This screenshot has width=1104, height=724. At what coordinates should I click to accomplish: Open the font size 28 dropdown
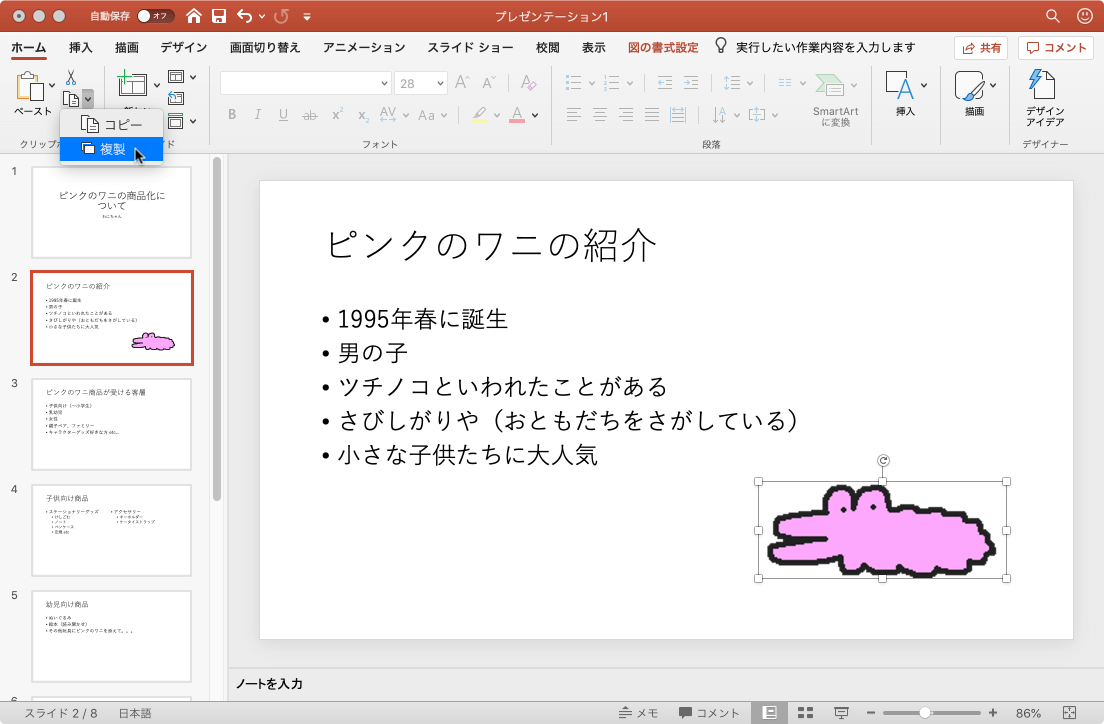coord(438,84)
